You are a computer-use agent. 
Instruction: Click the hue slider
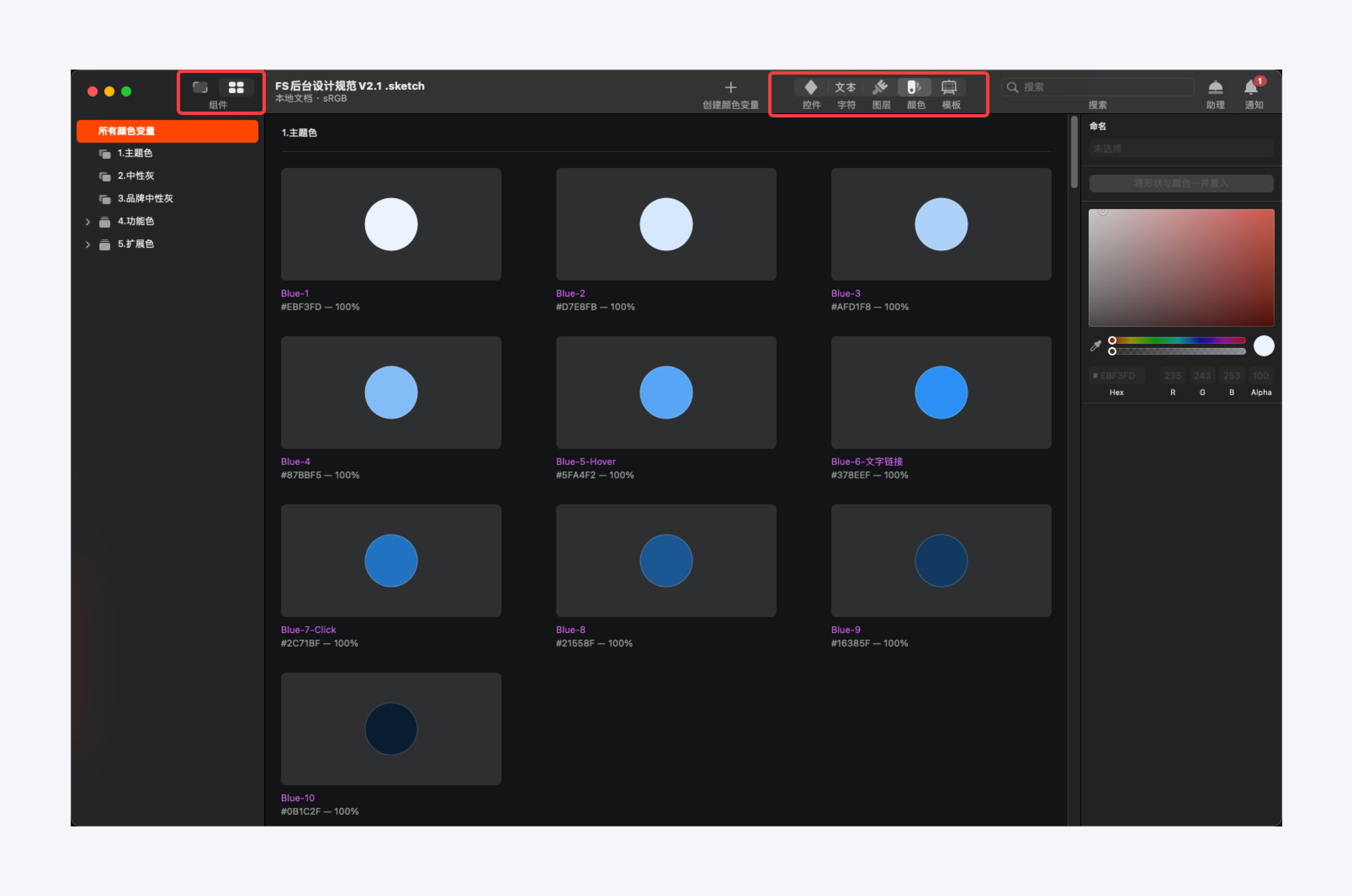[1178, 340]
